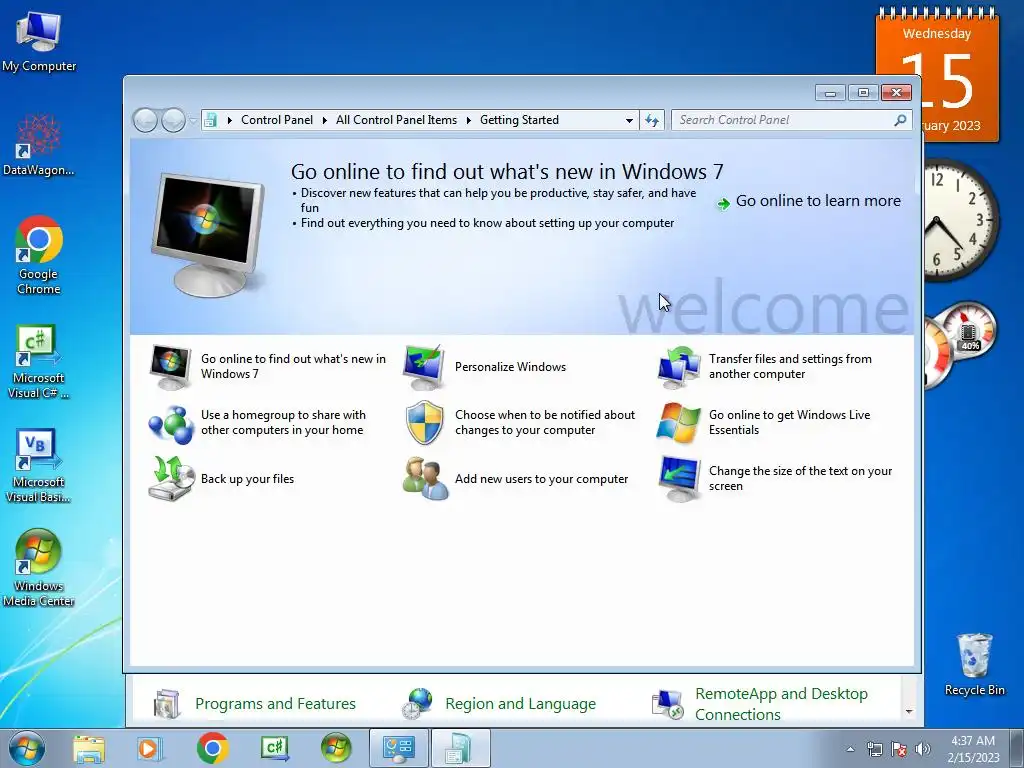Expand the arrow after All Control Panel Items

(468, 120)
